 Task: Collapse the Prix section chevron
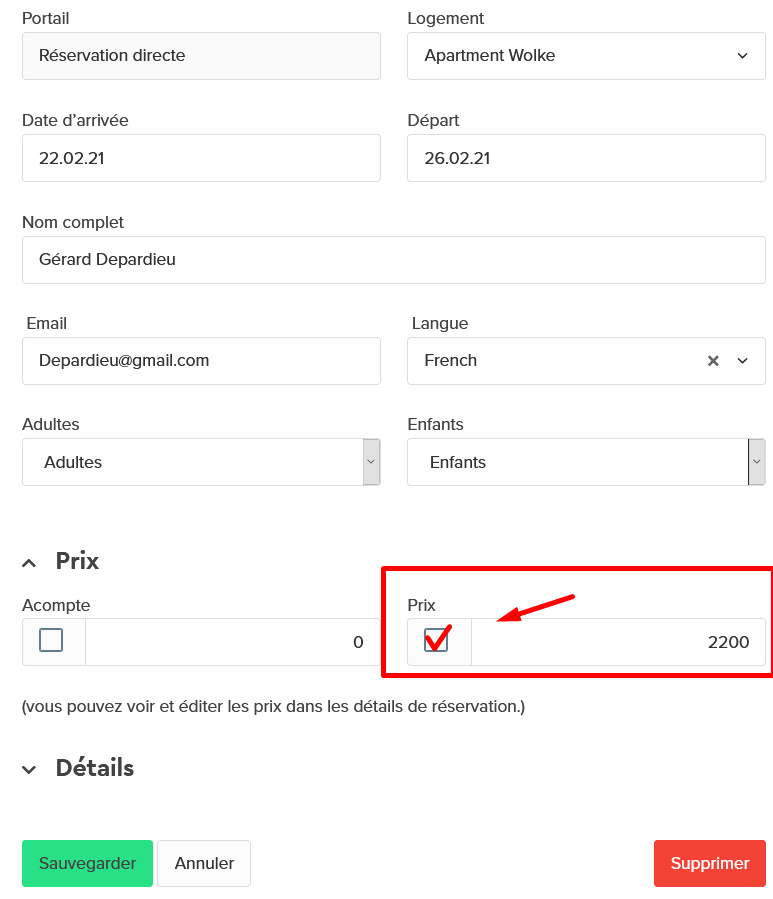pos(29,563)
